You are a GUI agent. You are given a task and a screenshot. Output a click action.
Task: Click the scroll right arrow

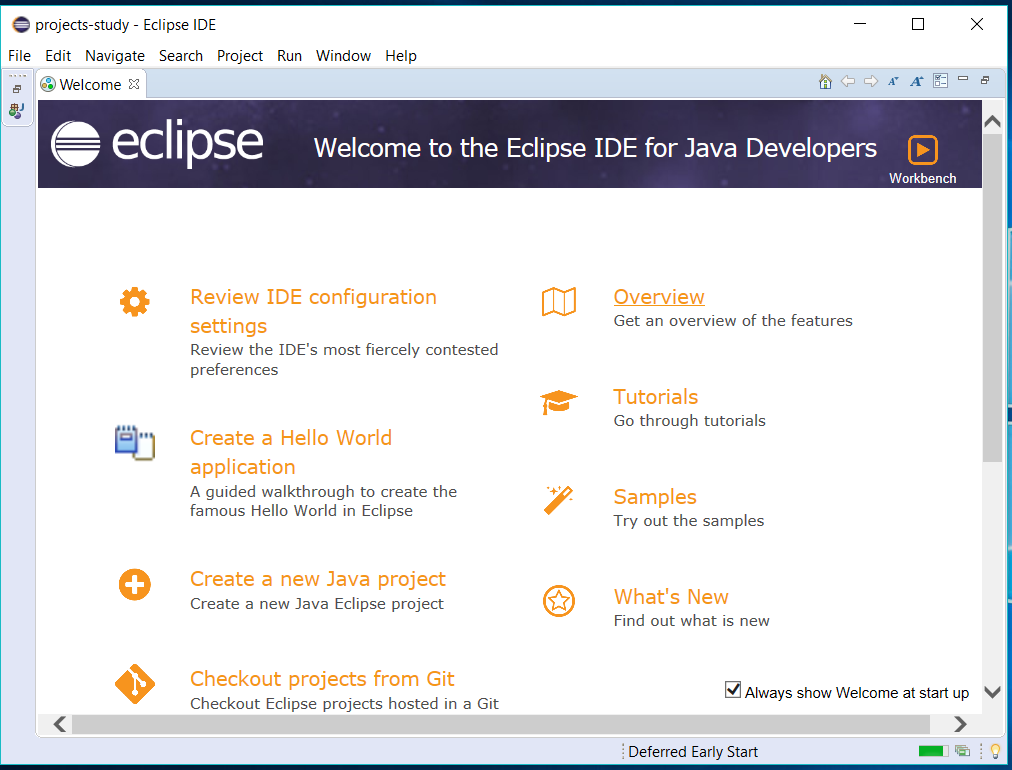click(x=960, y=724)
